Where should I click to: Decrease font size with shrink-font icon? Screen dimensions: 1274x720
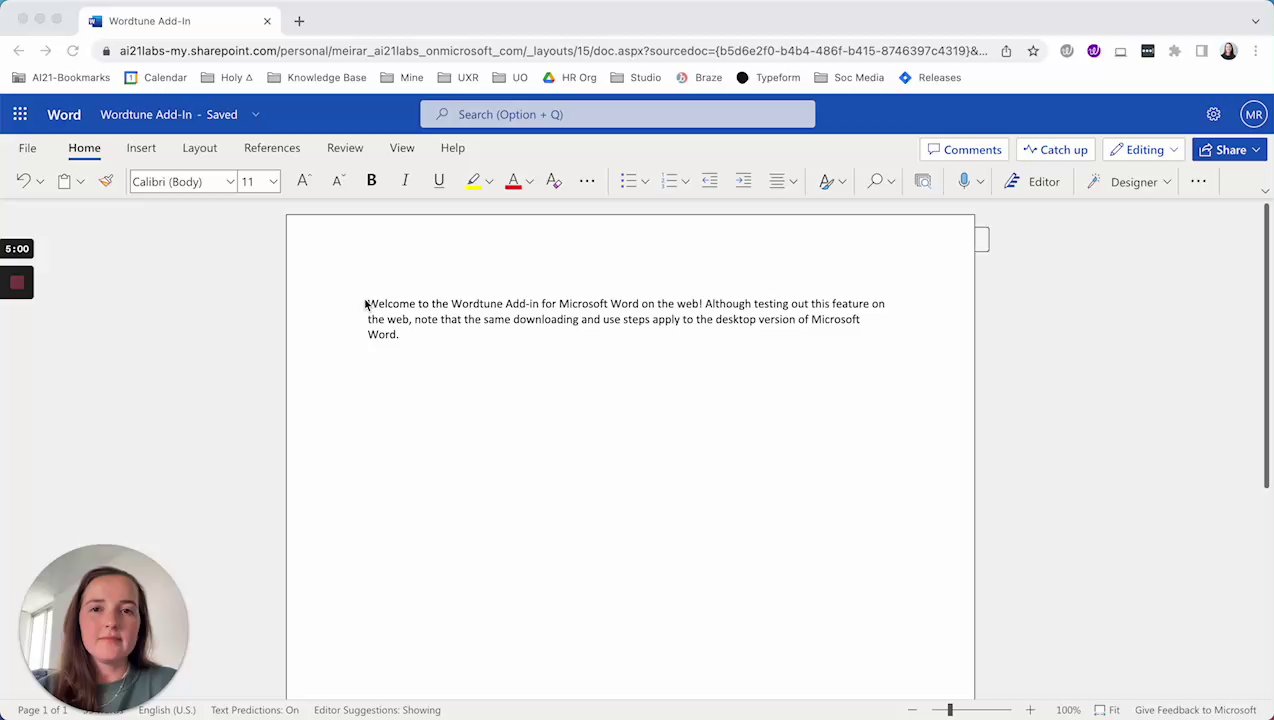338,181
